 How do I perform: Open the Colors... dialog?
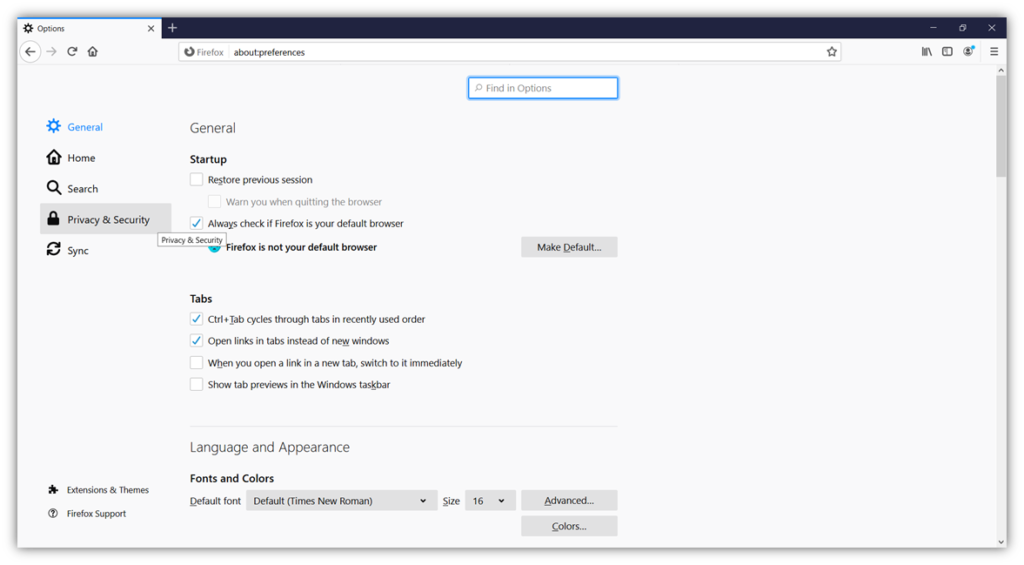[x=569, y=526]
